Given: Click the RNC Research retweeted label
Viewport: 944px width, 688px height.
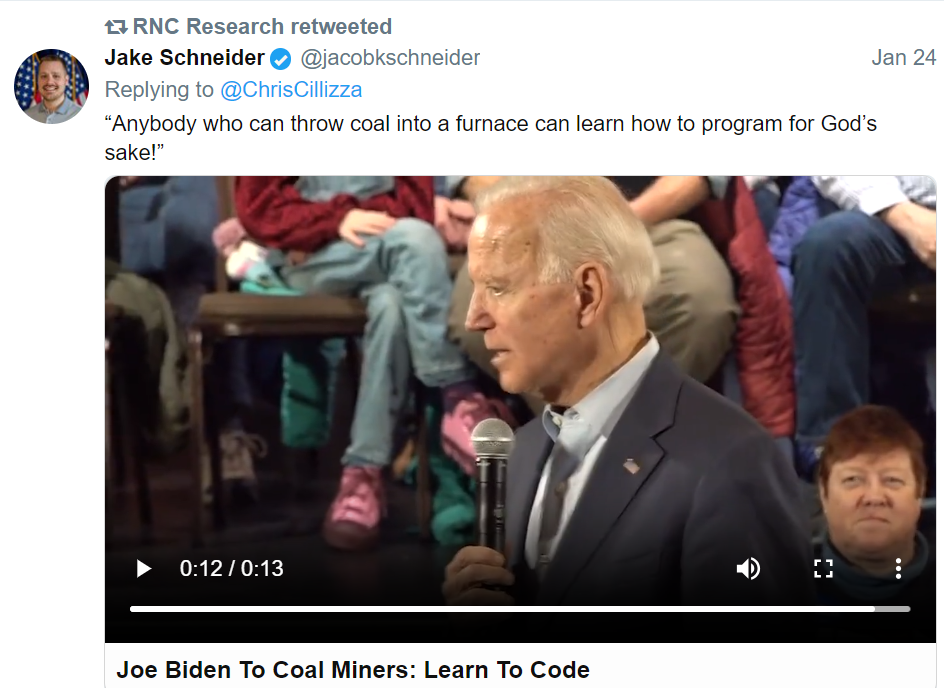Looking at the screenshot, I should 262,26.
